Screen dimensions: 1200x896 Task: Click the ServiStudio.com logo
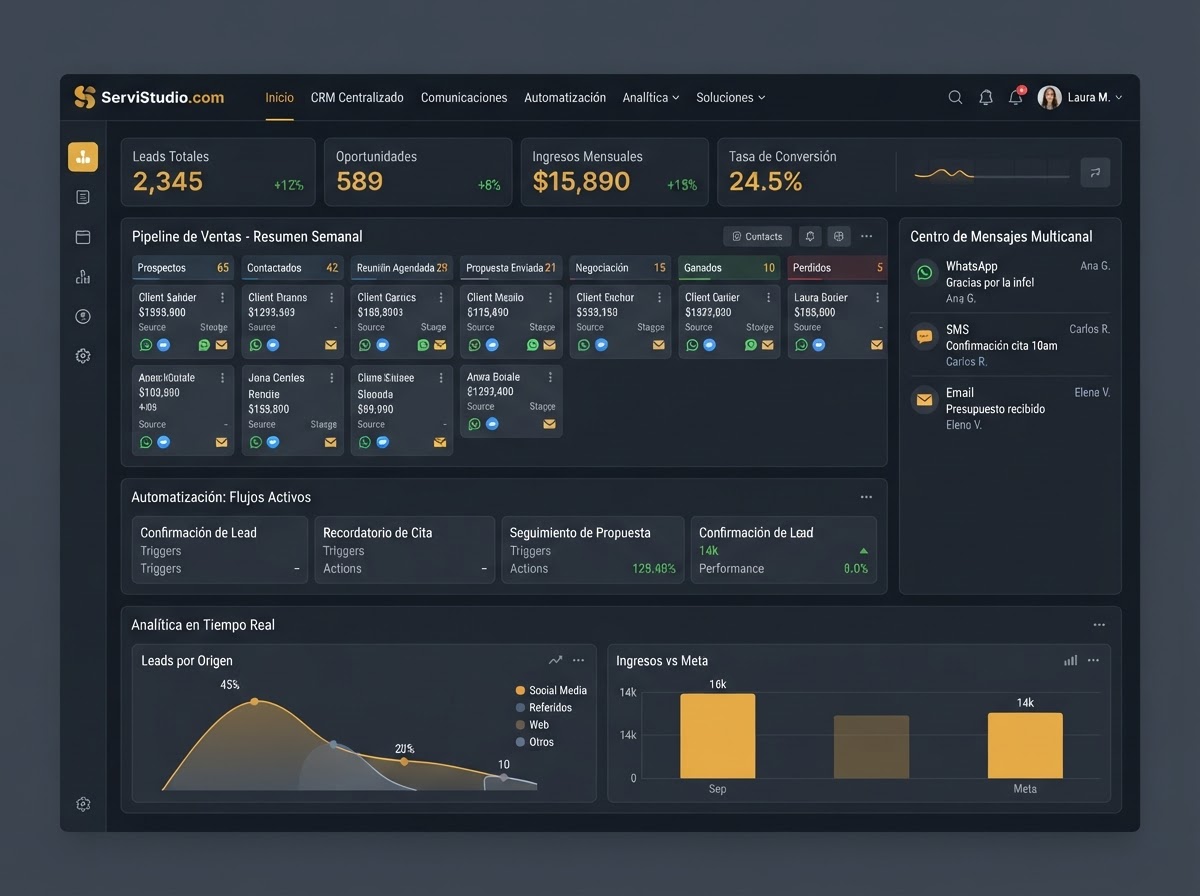coord(149,97)
